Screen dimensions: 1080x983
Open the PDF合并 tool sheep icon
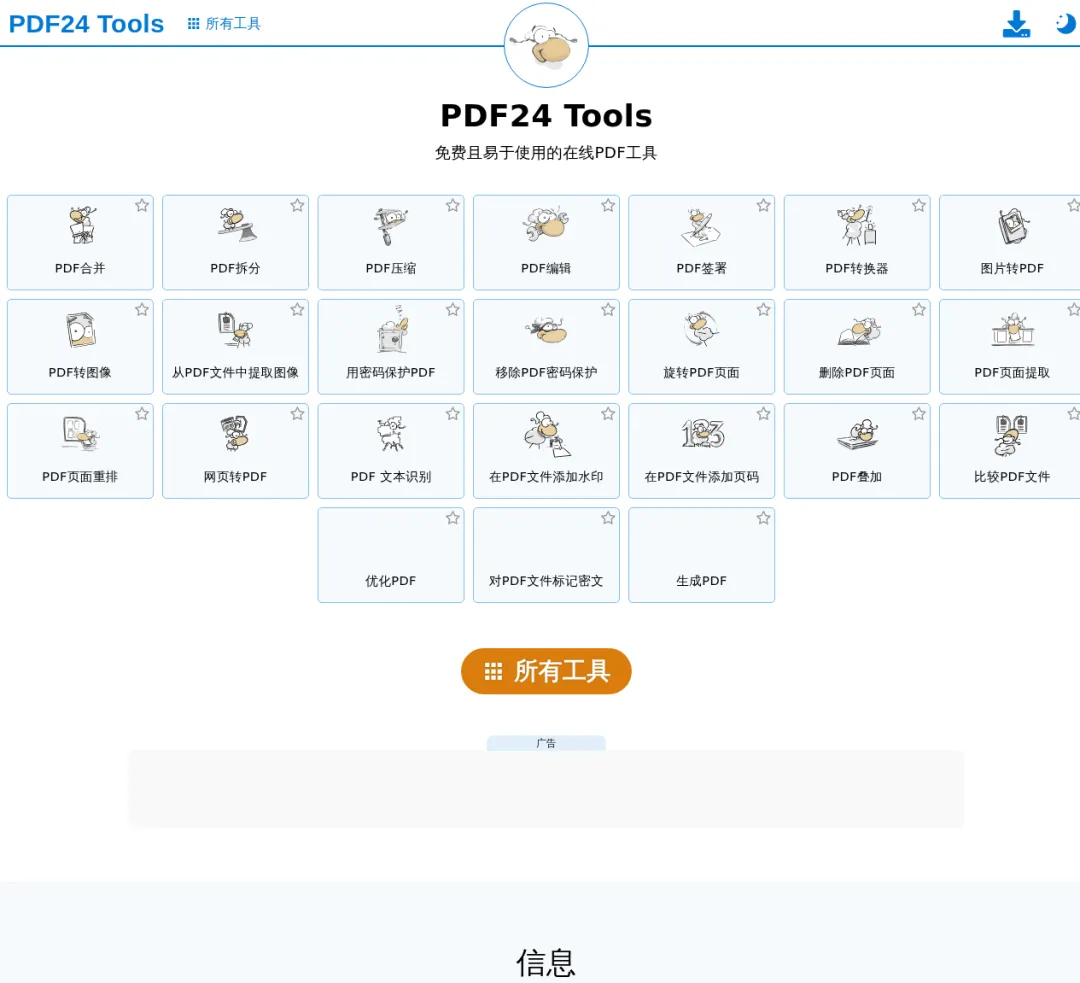pyautogui.click(x=81, y=225)
